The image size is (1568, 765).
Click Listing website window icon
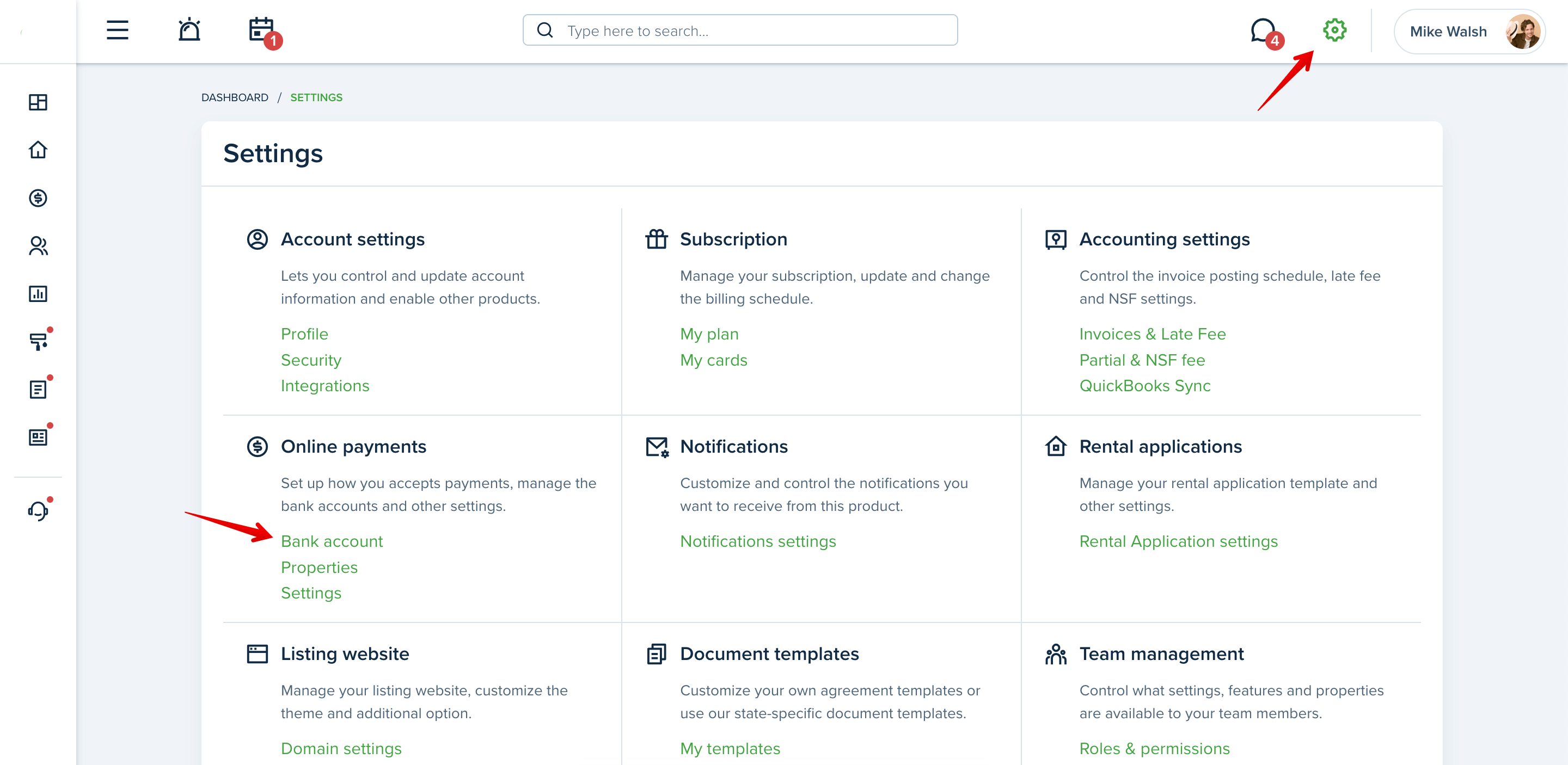click(x=257, y=653)
